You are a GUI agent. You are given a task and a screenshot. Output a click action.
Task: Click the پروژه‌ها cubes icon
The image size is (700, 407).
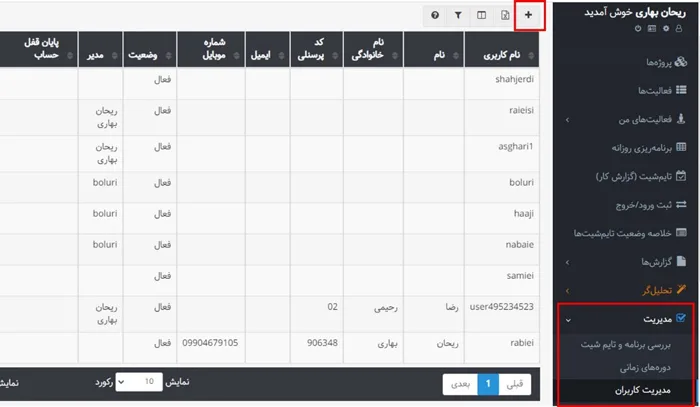tap(681, 62)
